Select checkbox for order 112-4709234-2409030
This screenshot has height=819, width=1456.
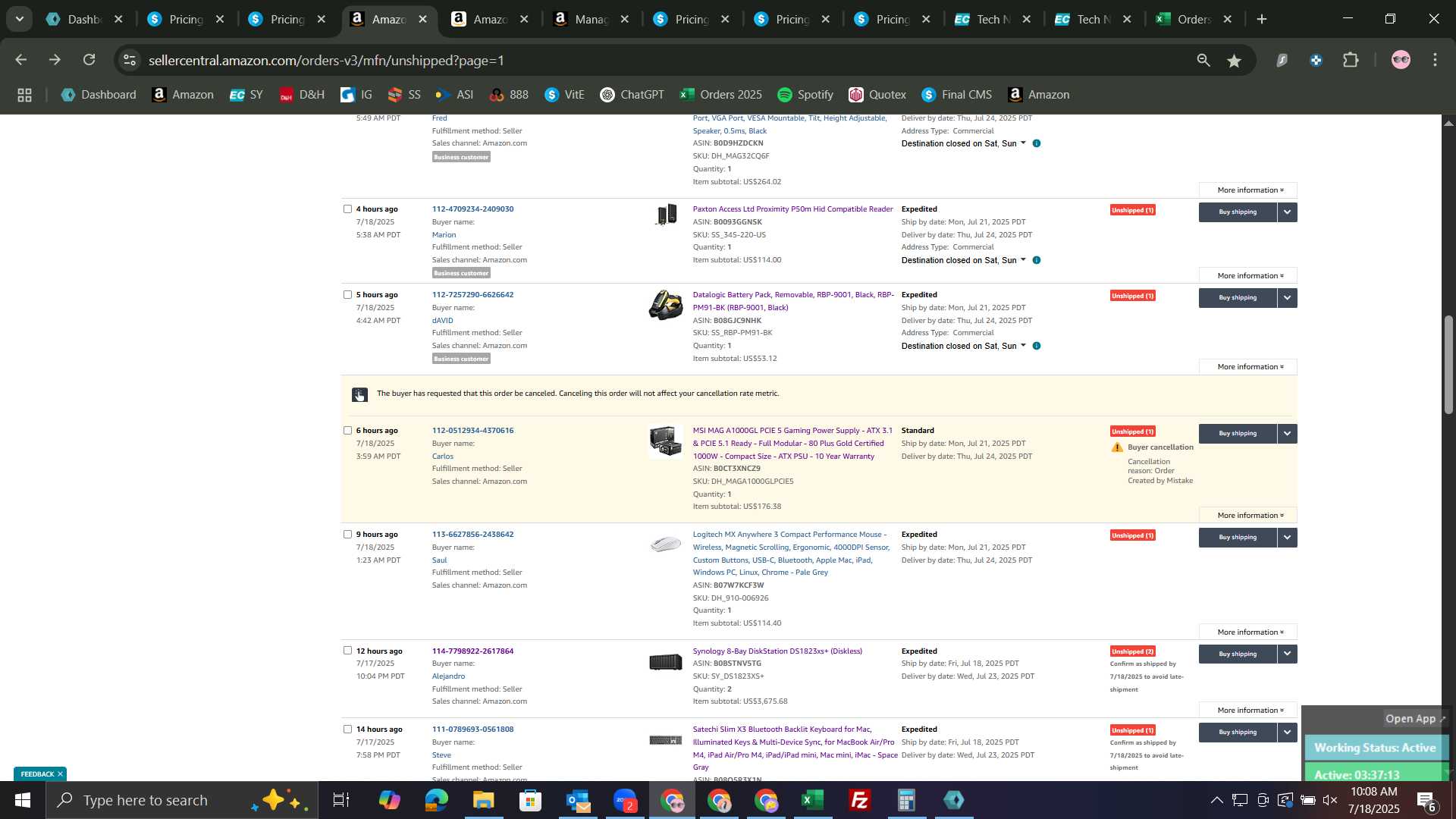tap(347, 209)
